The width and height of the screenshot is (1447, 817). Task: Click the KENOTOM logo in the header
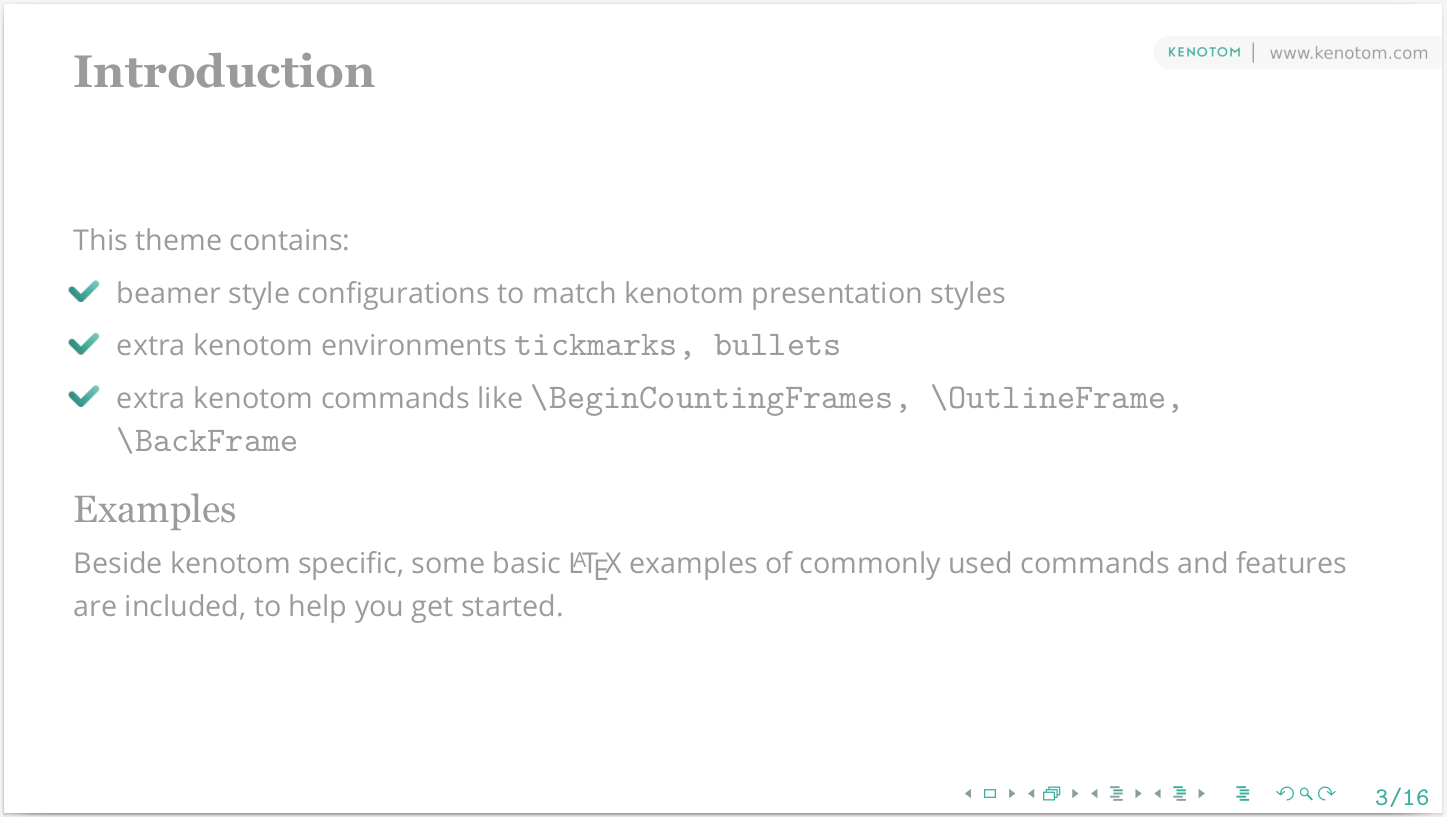coord(1204,53)
